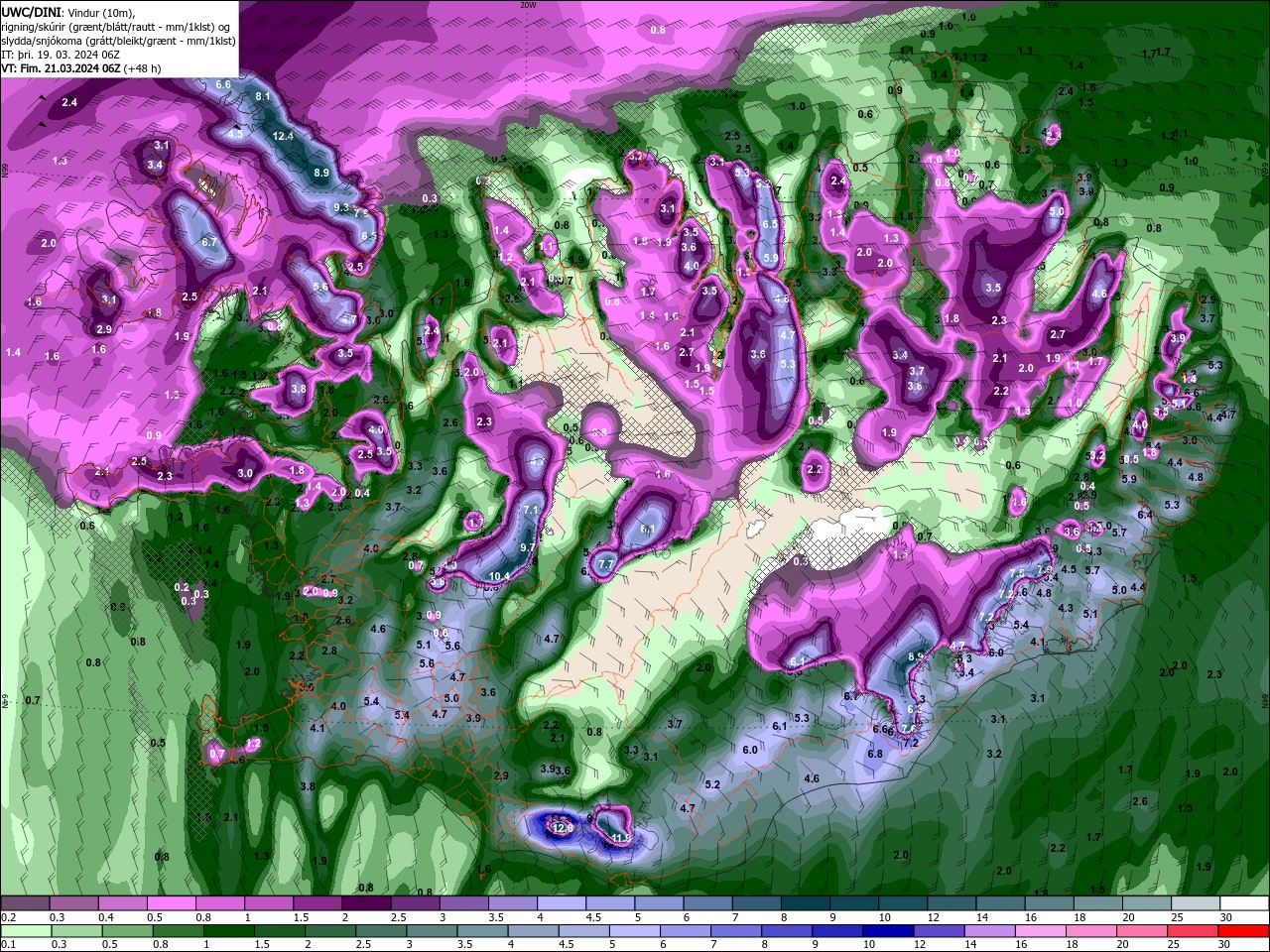The width and height of the screenshot is (1270, 952).
Task: Click the valid time 'VT: Fim. 21.03.2024 06Z (+48 h)'
Action: [81, 68]
